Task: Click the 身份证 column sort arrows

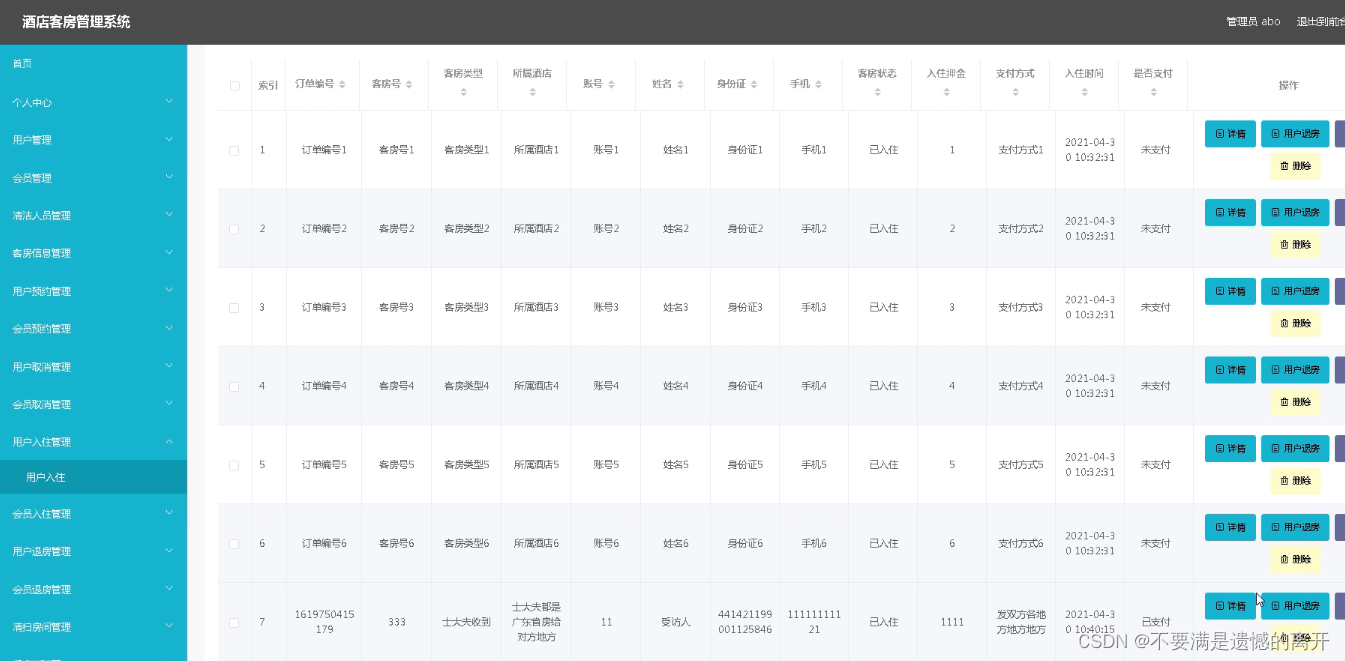Action: 754,85
